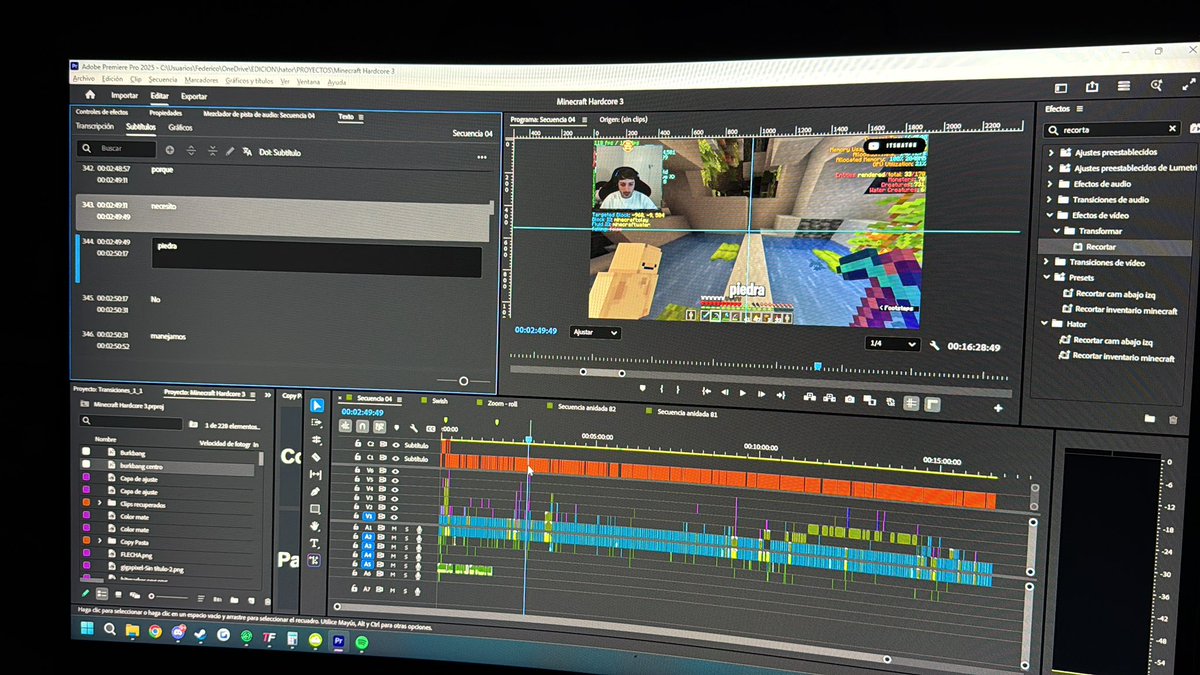1200x675 pixels.
Task: Click the Home icon in the header
Action: [90, 95]
